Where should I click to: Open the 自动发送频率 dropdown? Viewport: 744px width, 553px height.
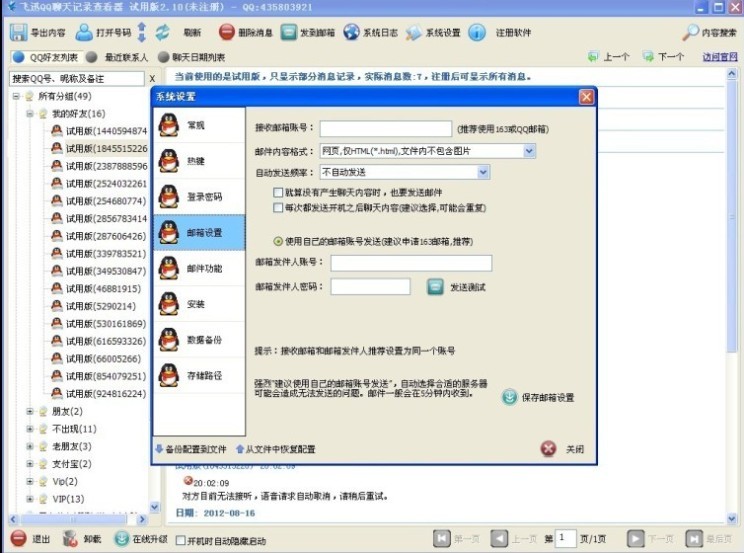pos(483,172)
